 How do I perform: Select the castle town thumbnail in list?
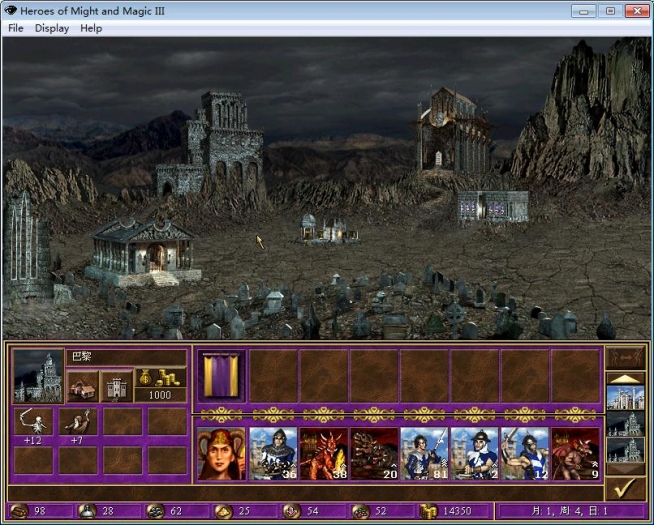click(x=625, y=397)
